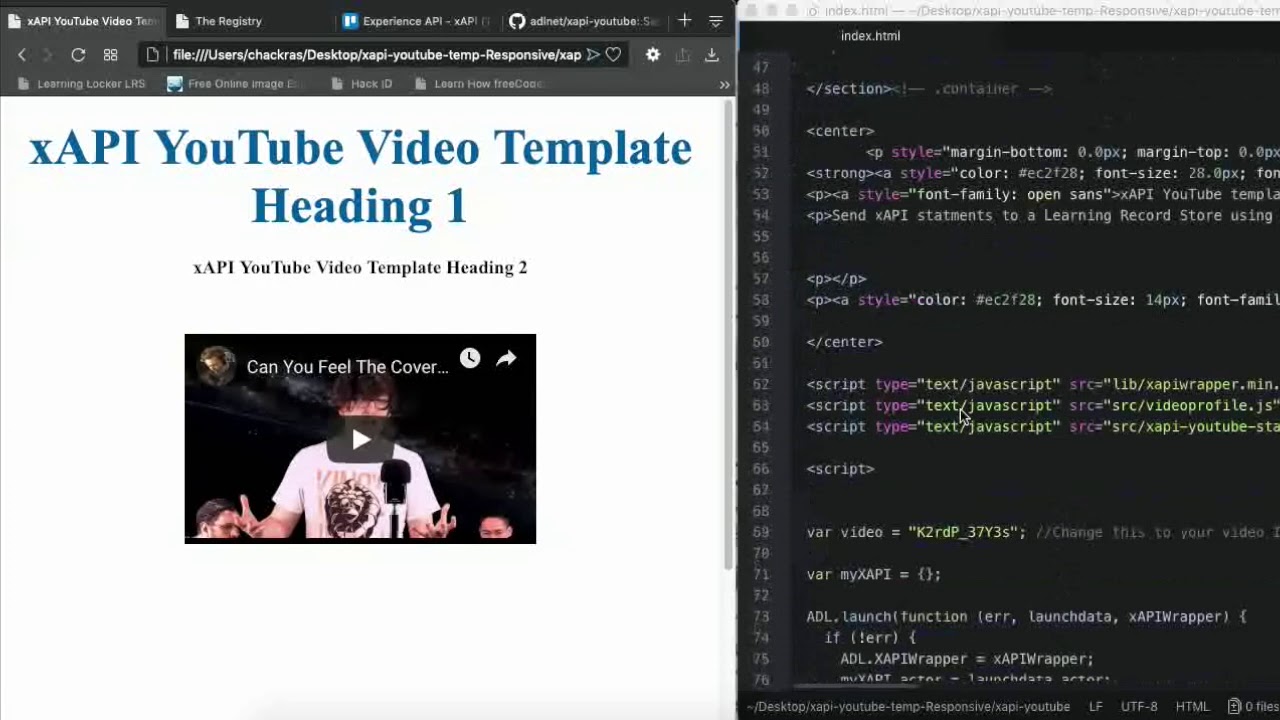Open the speed dial grid

click(110, 55)
